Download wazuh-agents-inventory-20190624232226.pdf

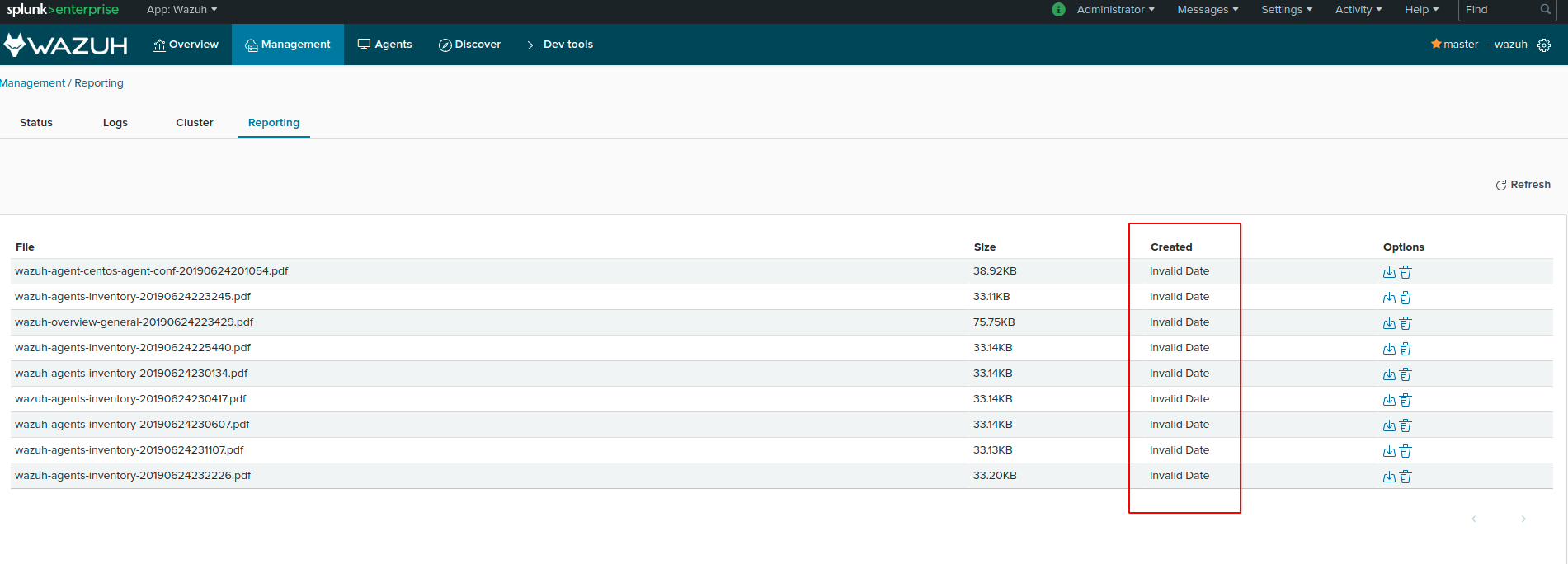click(1389, 477)
